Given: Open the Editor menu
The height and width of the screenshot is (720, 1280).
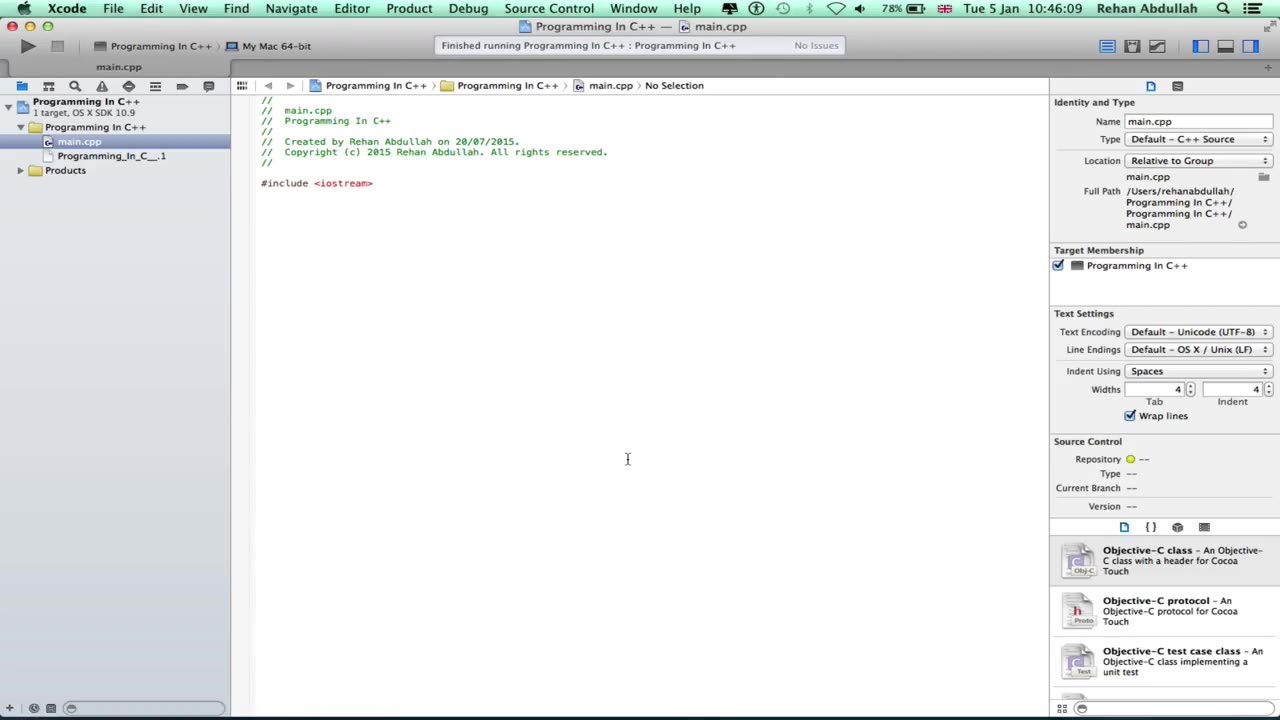Looking at the screenshot, I should (x=352, y=8).
